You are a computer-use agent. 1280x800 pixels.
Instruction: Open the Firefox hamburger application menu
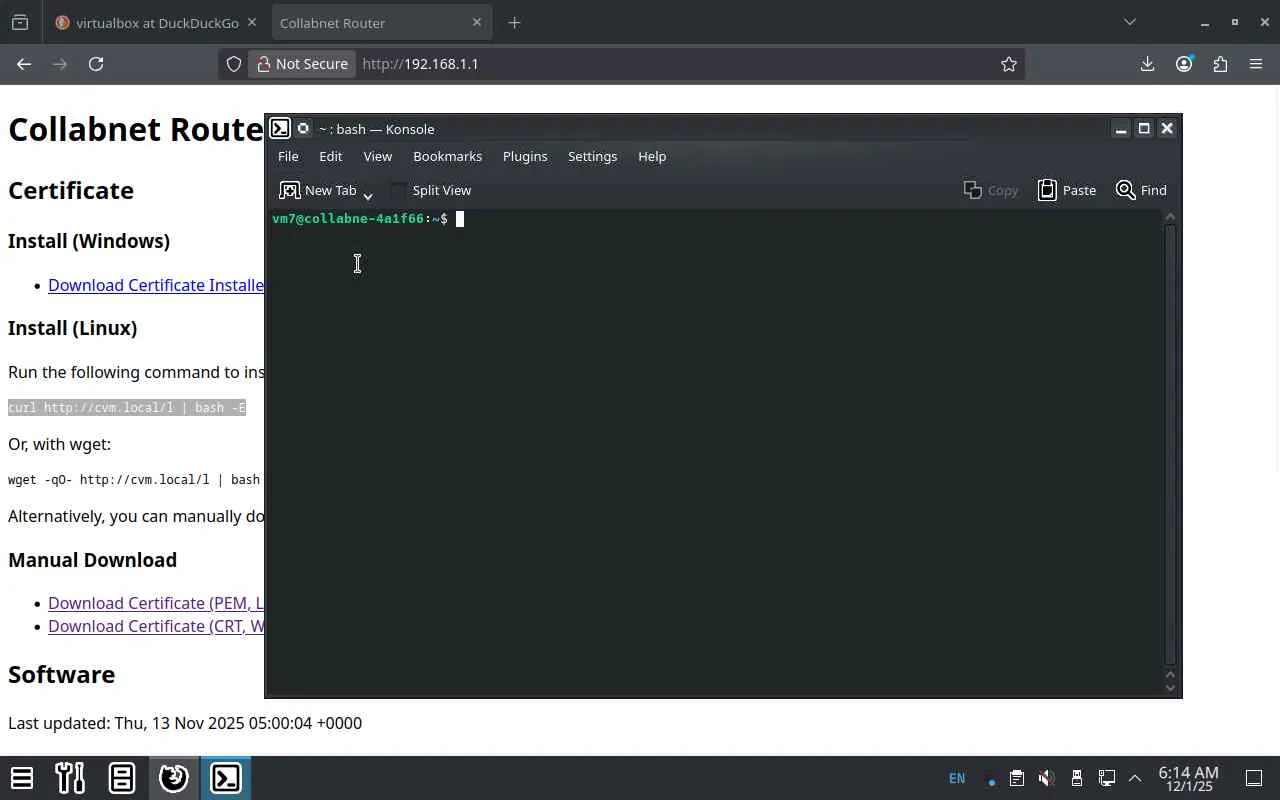click(x=1256, y=64)
